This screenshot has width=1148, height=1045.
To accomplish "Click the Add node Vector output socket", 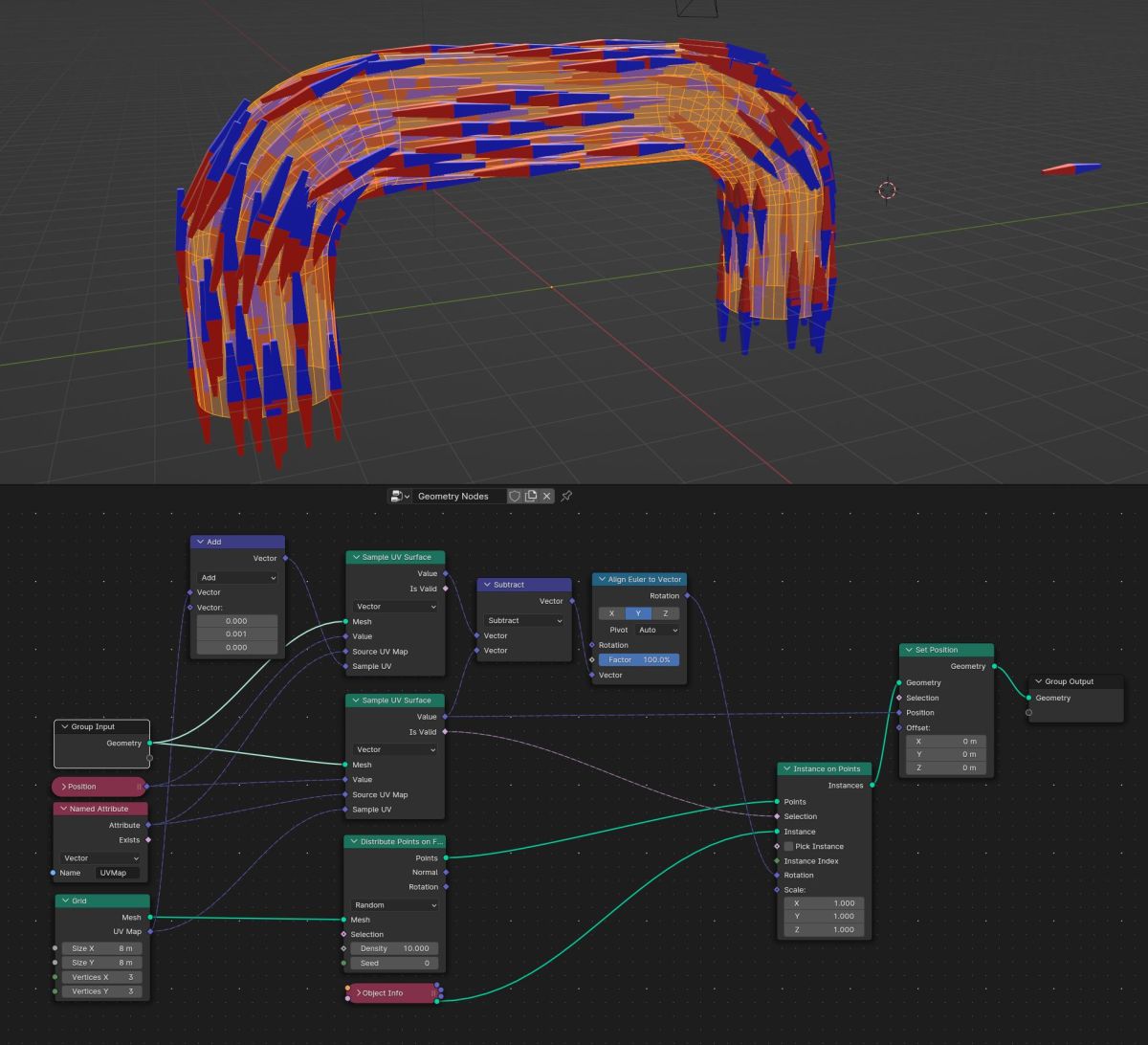I will (x=285, y=558).
